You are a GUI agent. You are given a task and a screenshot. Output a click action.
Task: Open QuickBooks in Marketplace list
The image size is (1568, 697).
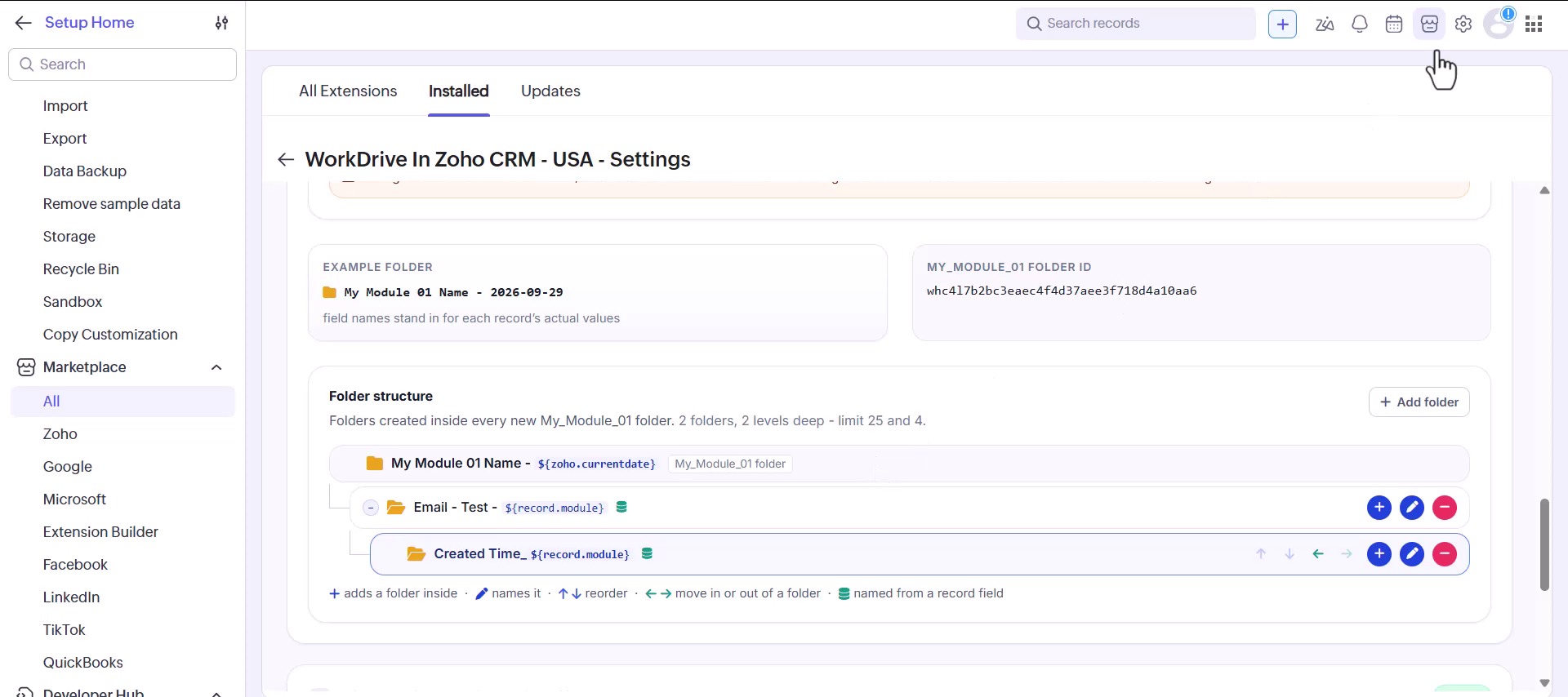pos(83,663)
